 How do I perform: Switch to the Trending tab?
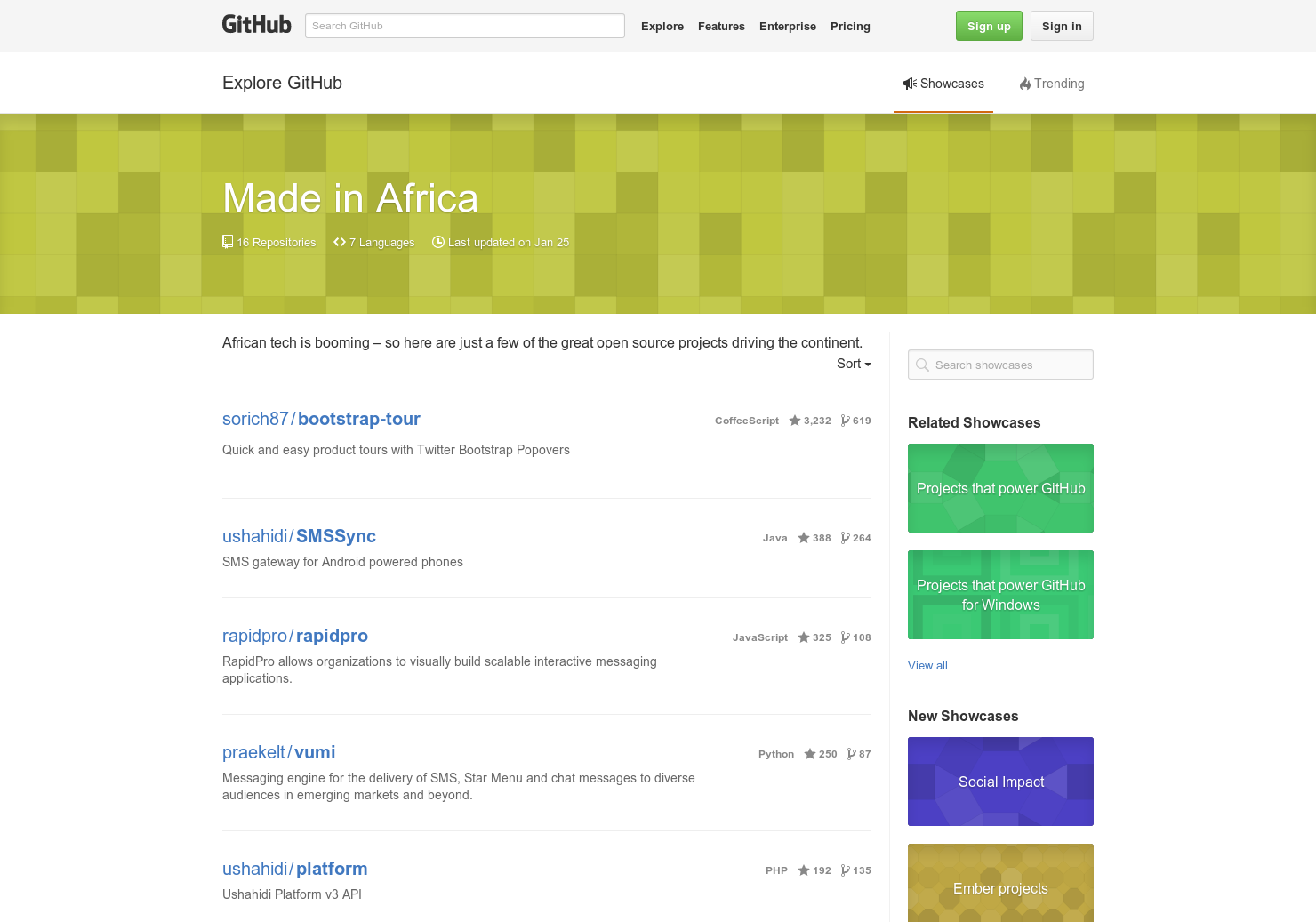1052,84
